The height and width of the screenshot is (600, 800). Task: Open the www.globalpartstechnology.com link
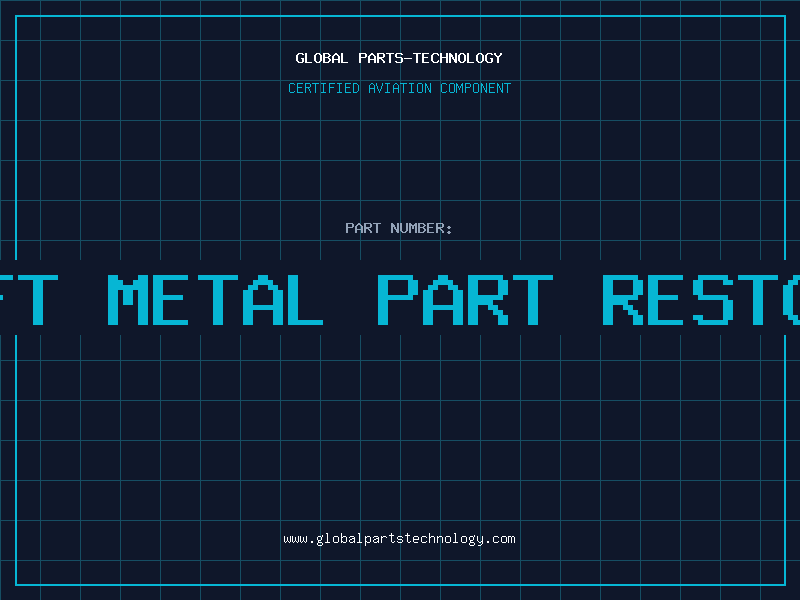coord(399,539)
